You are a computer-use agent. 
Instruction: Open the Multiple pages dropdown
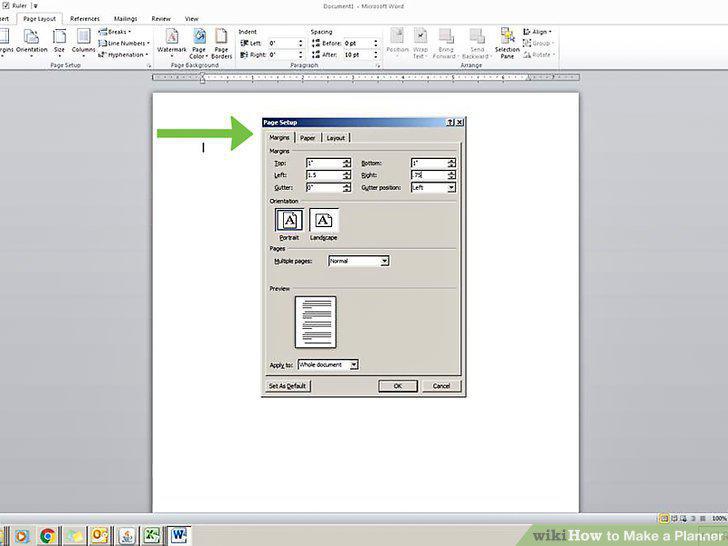click(359, 261)
